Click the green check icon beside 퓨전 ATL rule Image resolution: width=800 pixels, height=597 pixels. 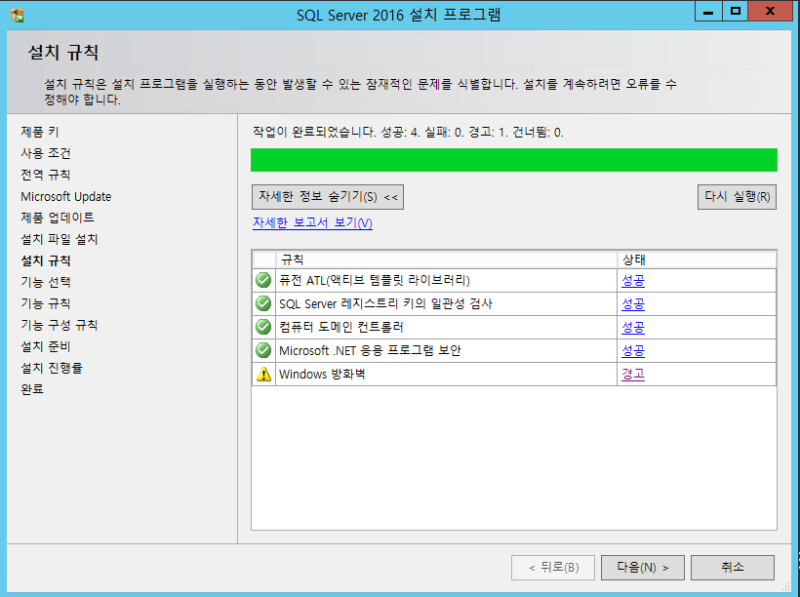pyautogui.click(x=263, y=280)
